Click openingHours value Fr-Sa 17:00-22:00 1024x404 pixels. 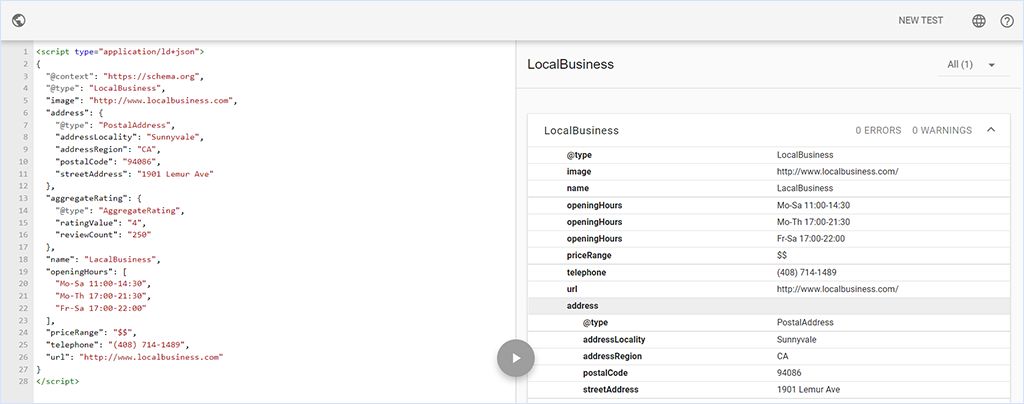point(810,239)
